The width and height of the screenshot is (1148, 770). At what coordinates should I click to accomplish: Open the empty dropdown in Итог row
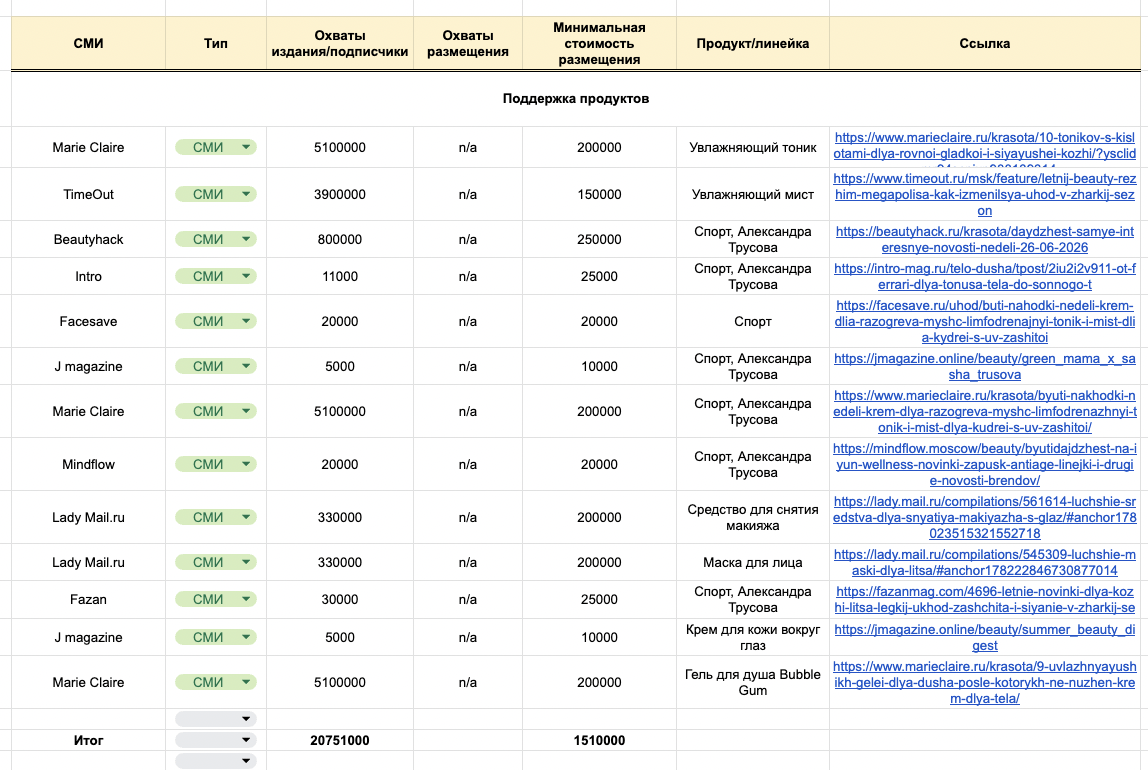click(215, 740)
